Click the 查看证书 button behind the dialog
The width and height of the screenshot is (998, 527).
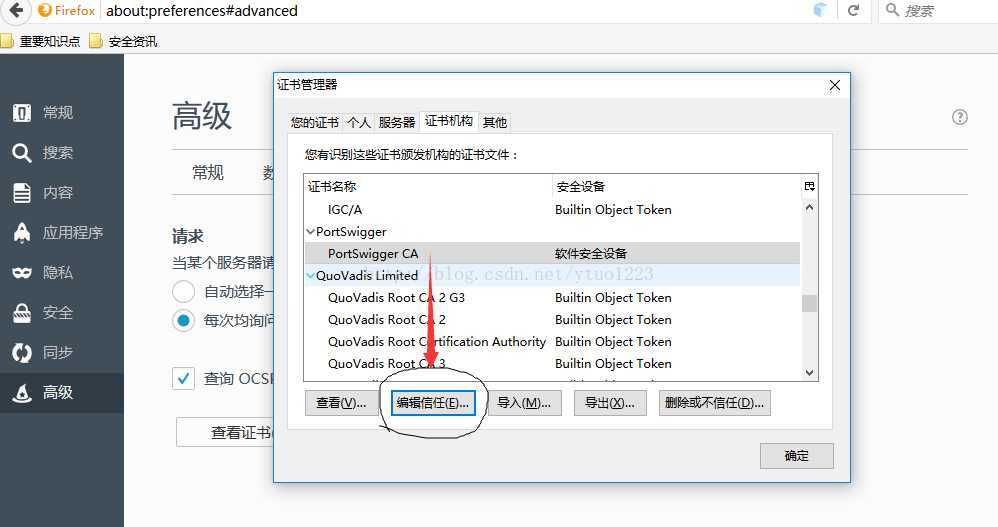(x=225, y=433)
